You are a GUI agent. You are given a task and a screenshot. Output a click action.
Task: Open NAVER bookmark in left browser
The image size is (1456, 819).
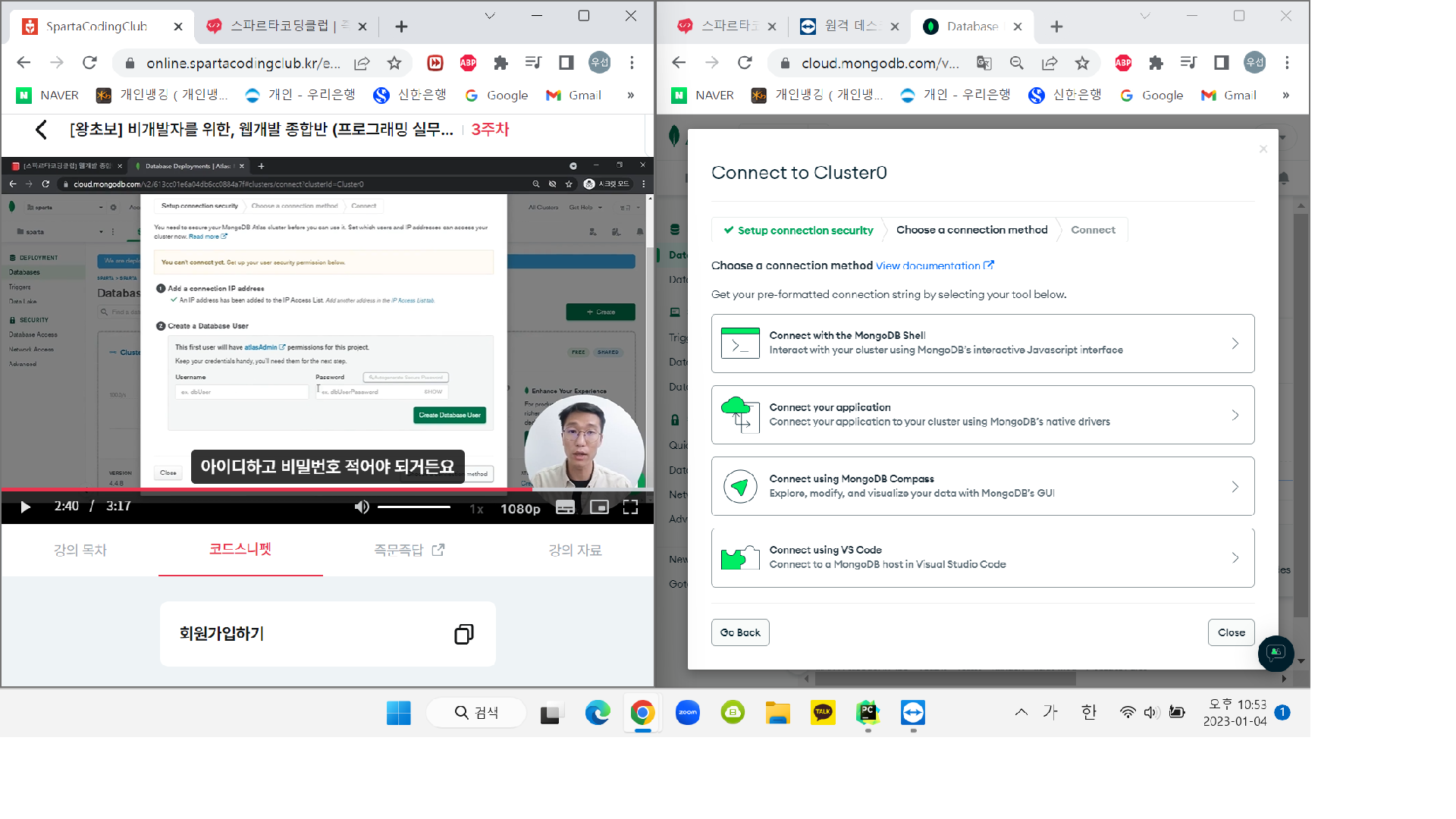[x=48, y=95]
